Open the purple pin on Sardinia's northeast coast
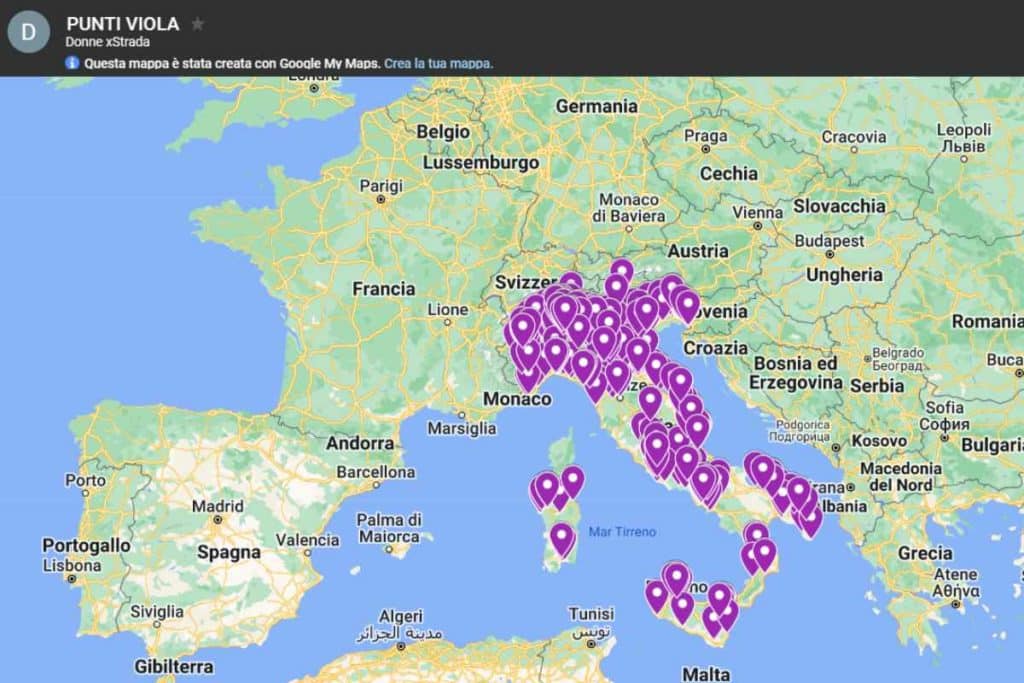 pos(572,483)
